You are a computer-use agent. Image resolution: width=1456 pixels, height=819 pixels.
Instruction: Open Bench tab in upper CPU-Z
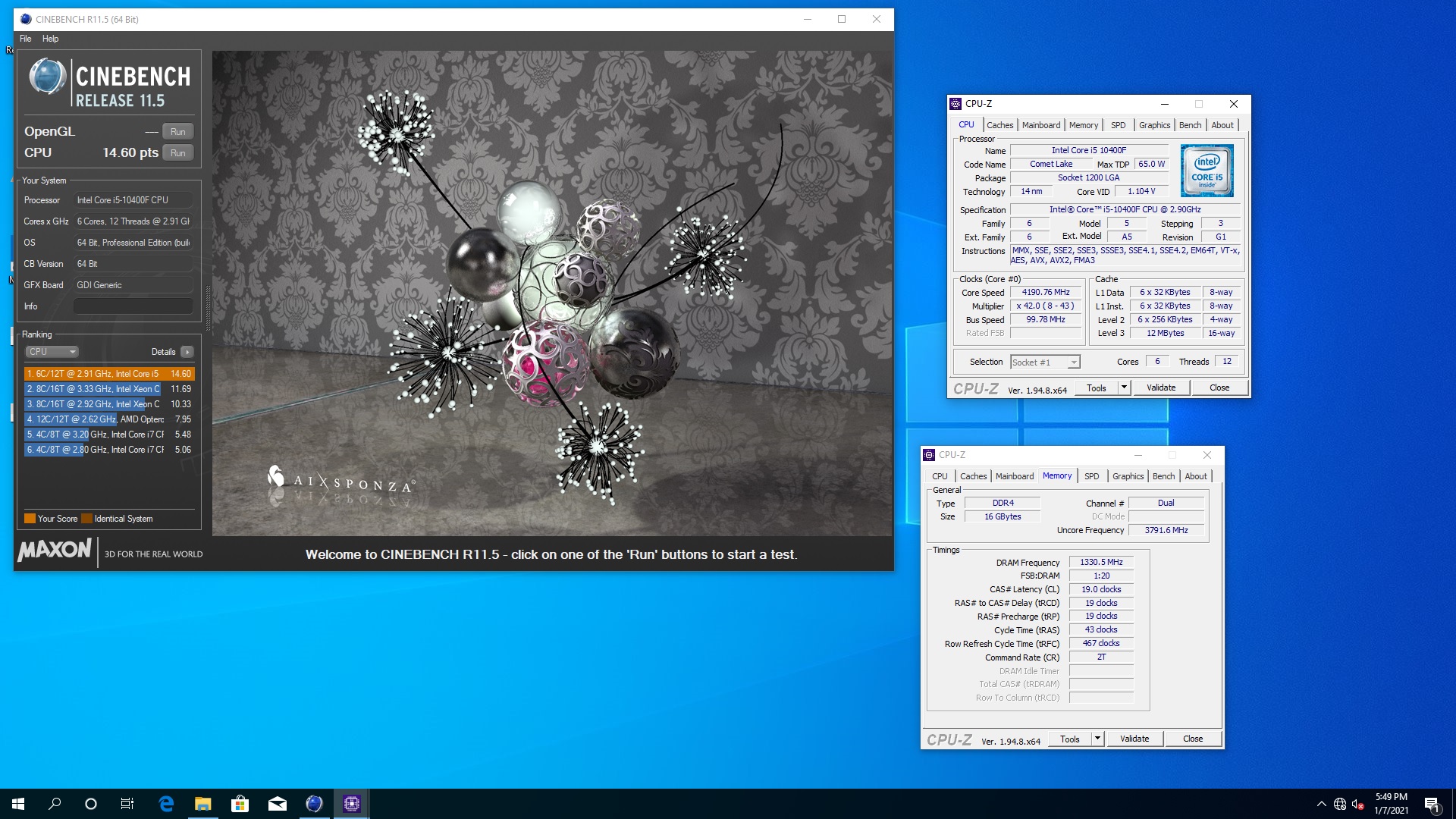coord(1190,125)
